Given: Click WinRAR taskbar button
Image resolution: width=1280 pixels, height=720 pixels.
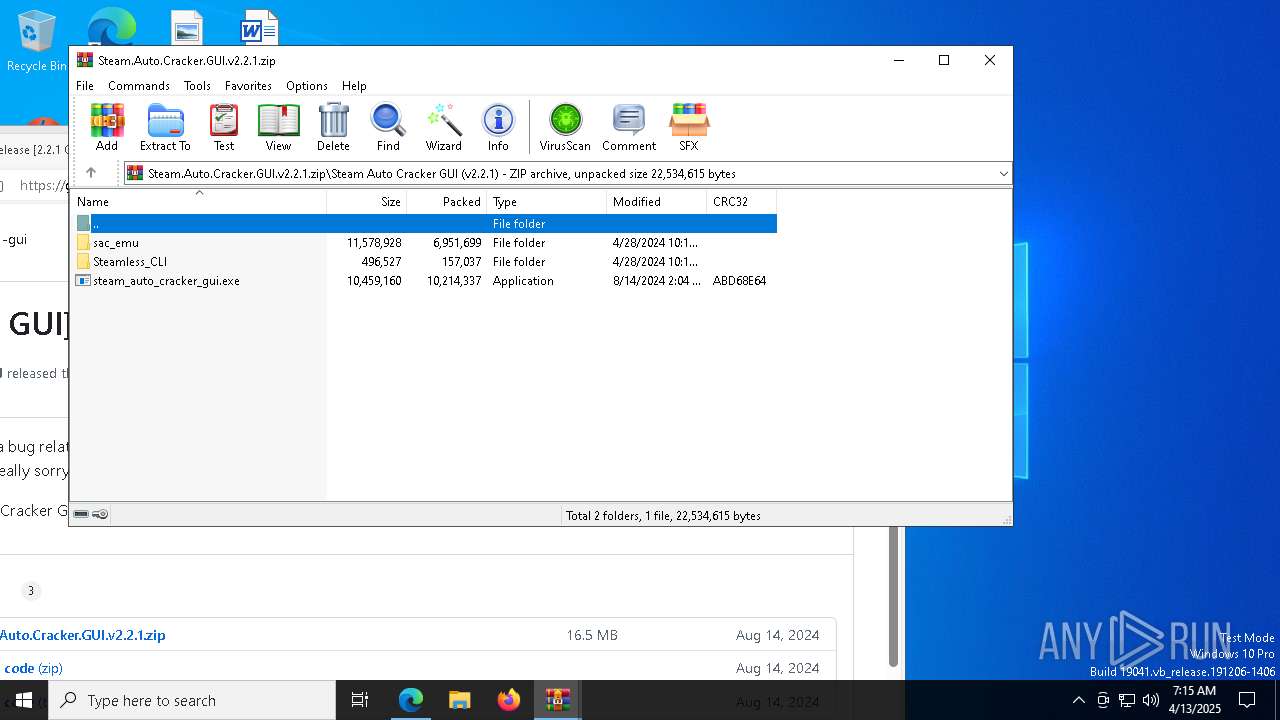Looking at the screenshot, I should point(557,700).
